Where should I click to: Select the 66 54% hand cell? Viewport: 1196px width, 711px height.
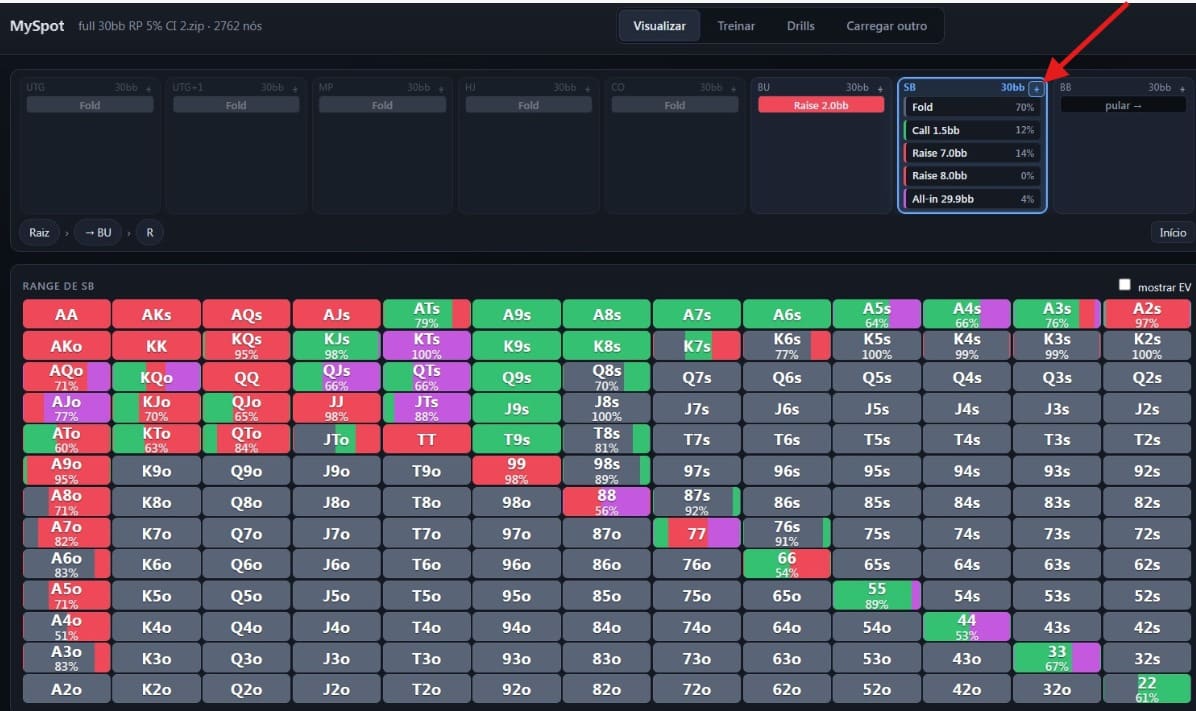click(x=786, y=565)
